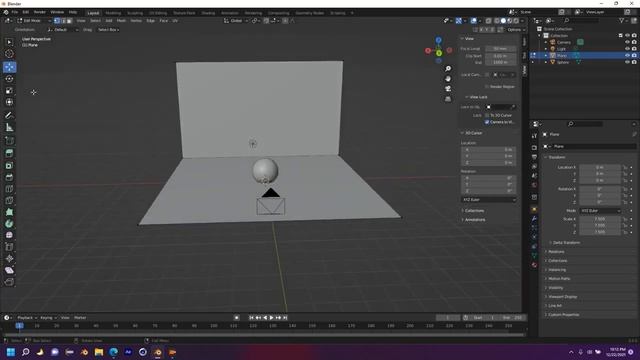
Task: Select the Shrink/Fatten tool
Action: point(9,258)
